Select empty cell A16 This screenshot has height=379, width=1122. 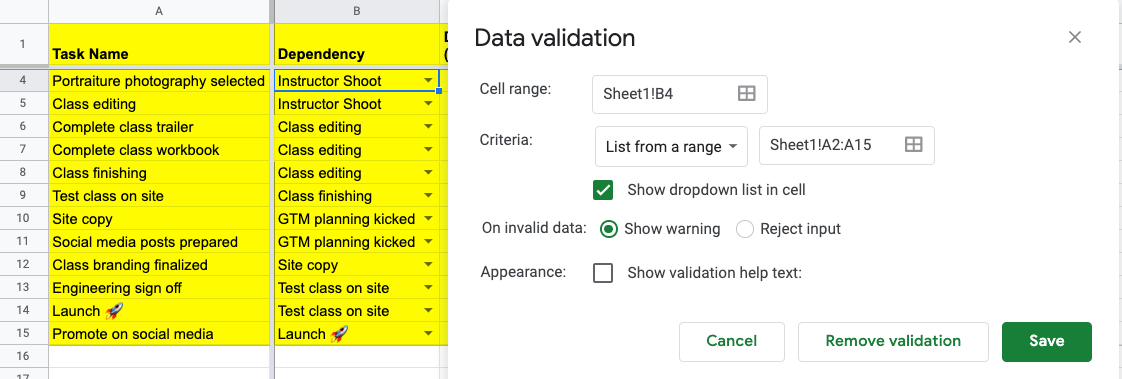pos(159,356)
